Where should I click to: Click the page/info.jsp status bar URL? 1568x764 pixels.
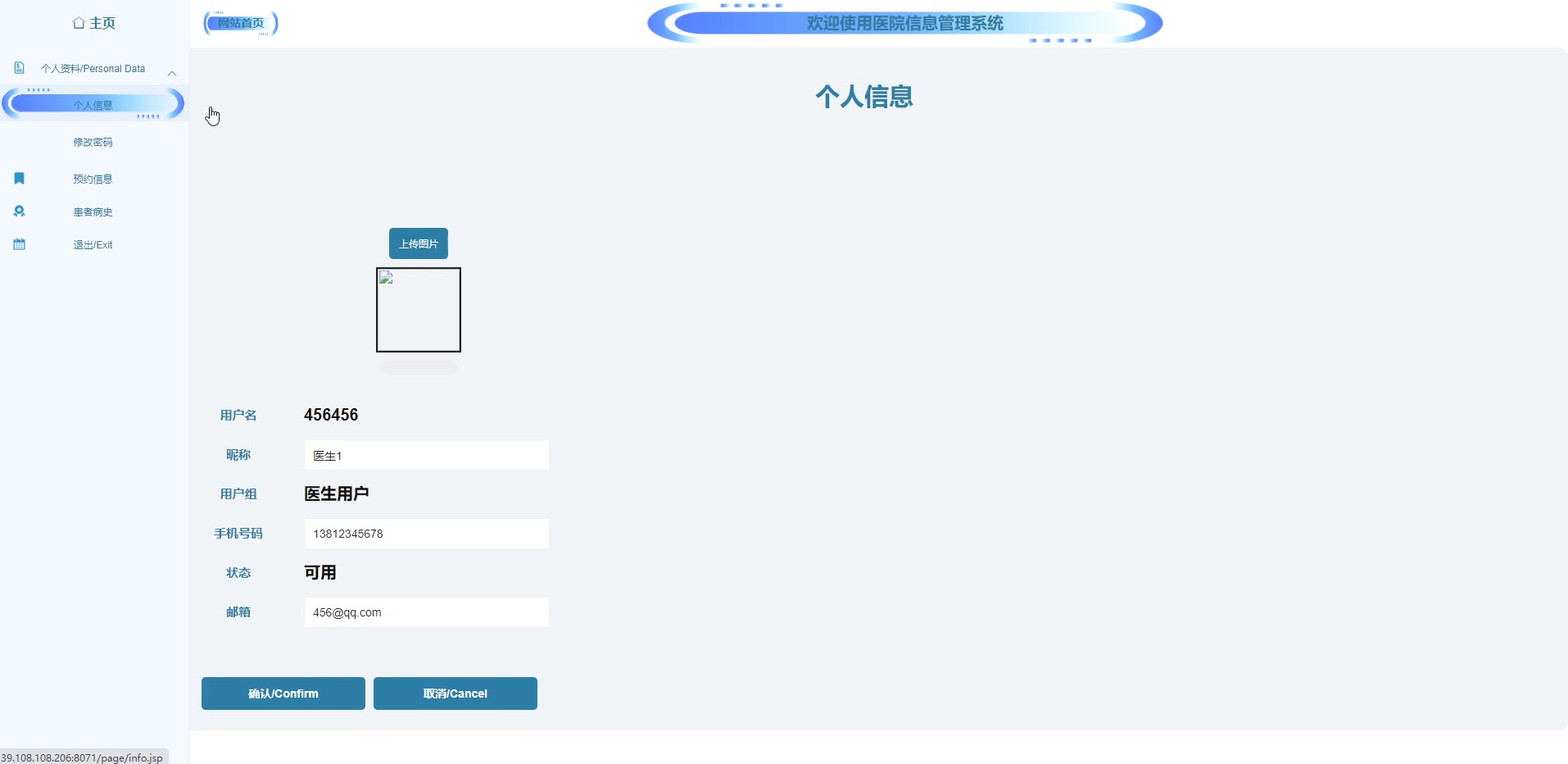(82, 757)
